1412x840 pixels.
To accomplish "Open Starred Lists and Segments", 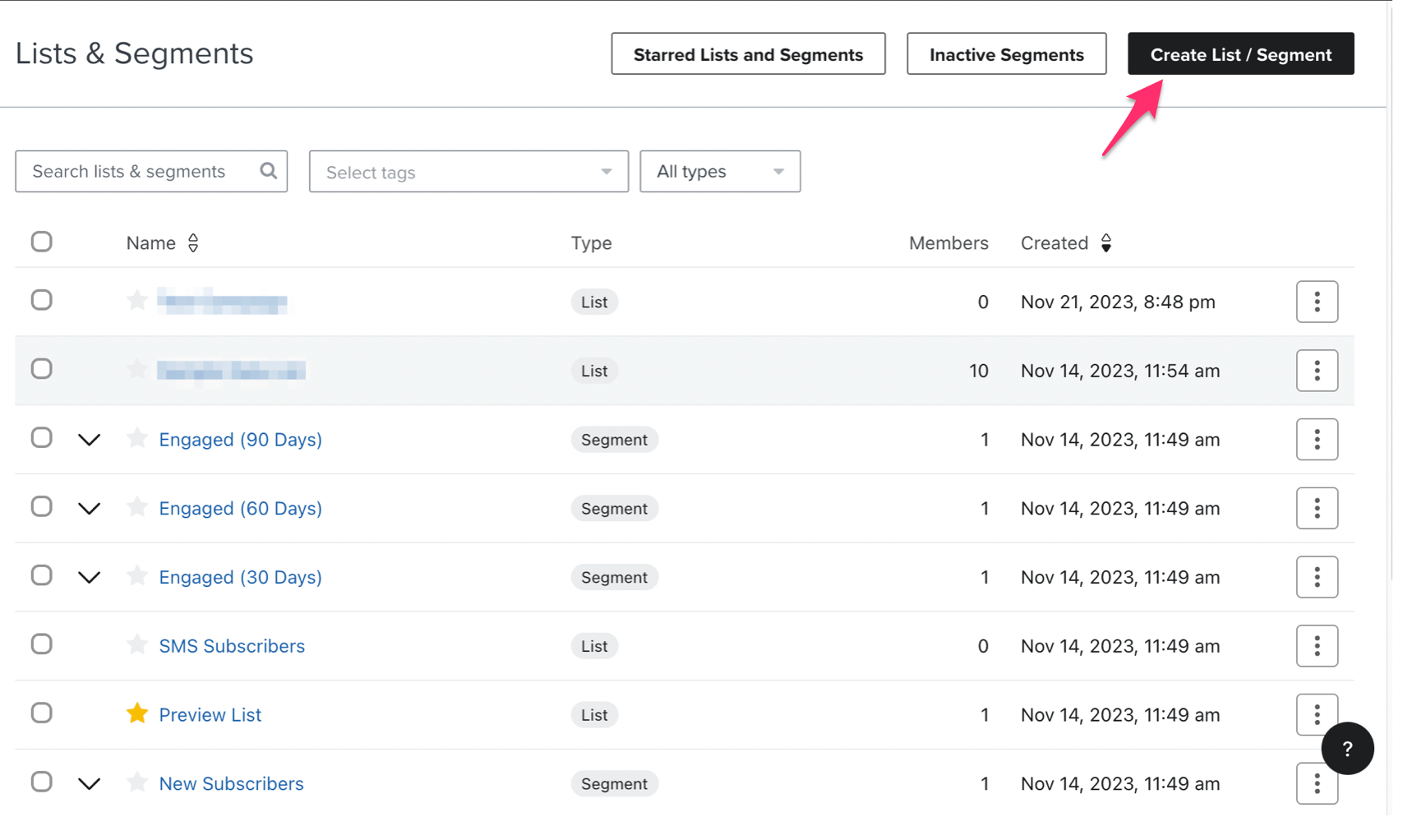I will click(748, 54).
